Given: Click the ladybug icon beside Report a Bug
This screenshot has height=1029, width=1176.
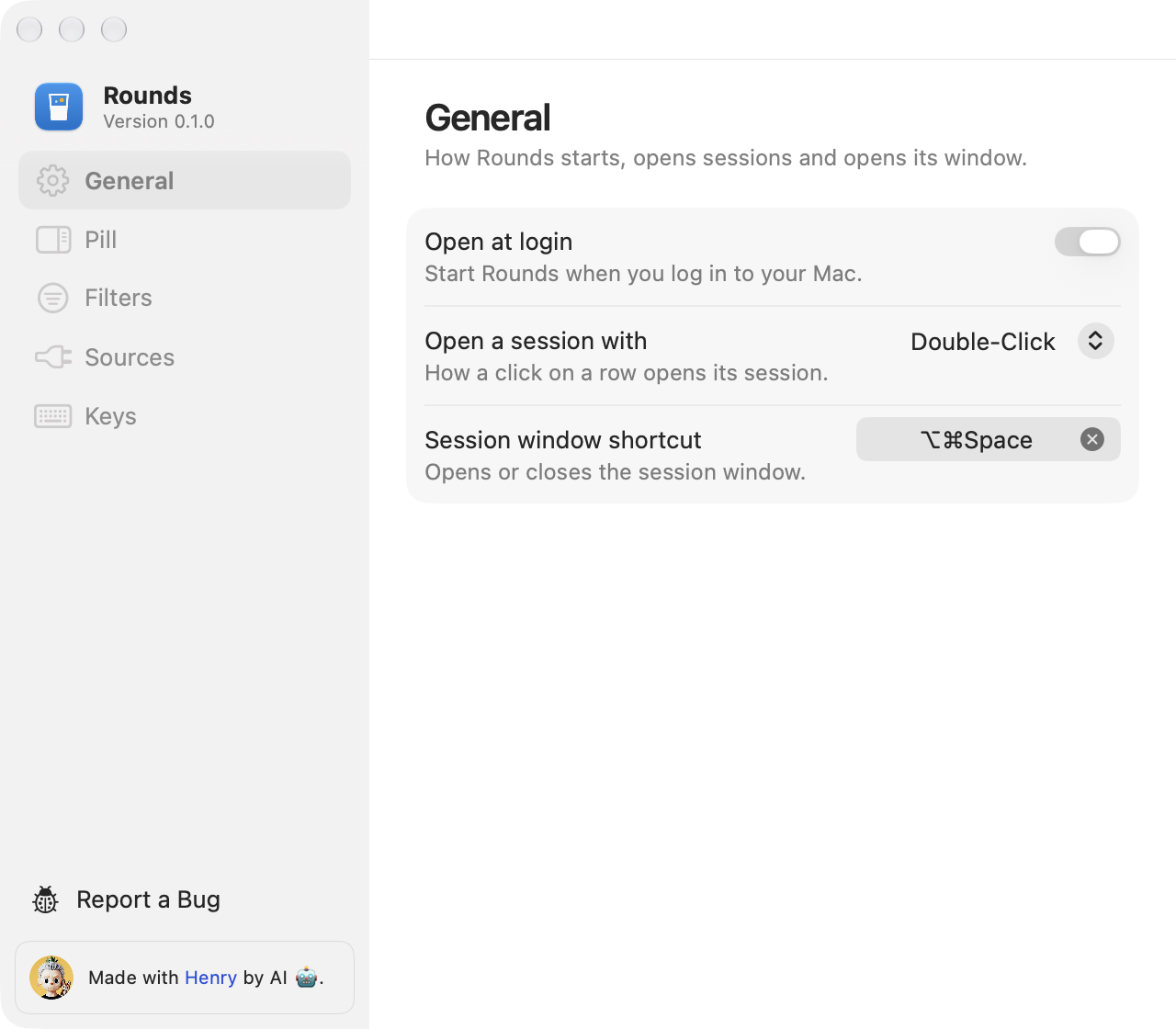Looking at the screenshot, I should click(x=45, y=899).
